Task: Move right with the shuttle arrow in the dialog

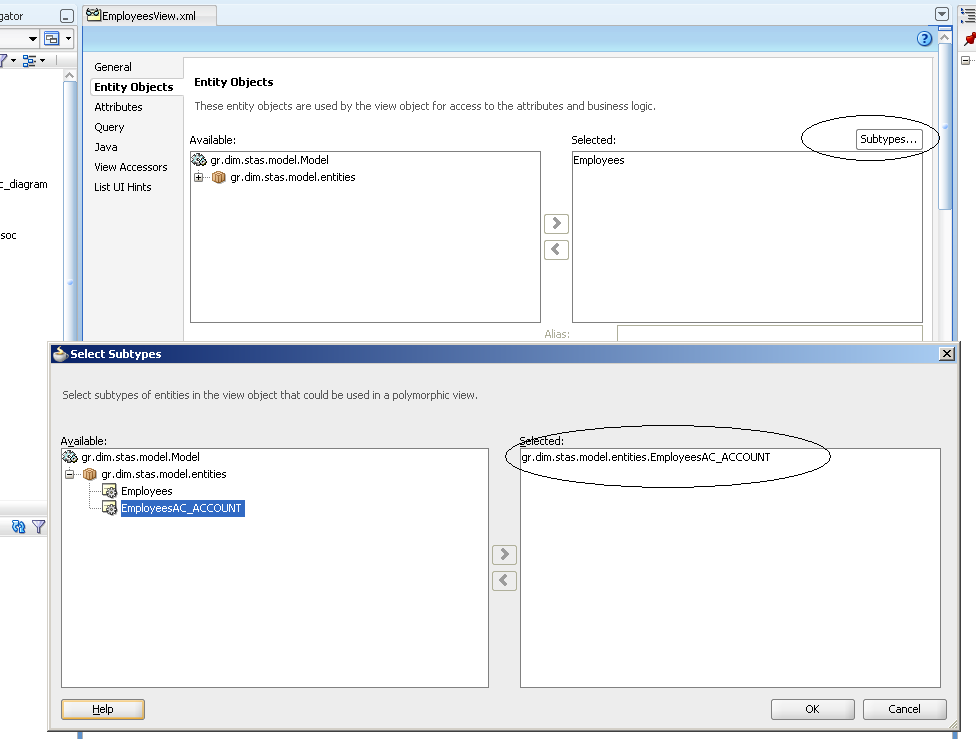Action: [504, 554]
